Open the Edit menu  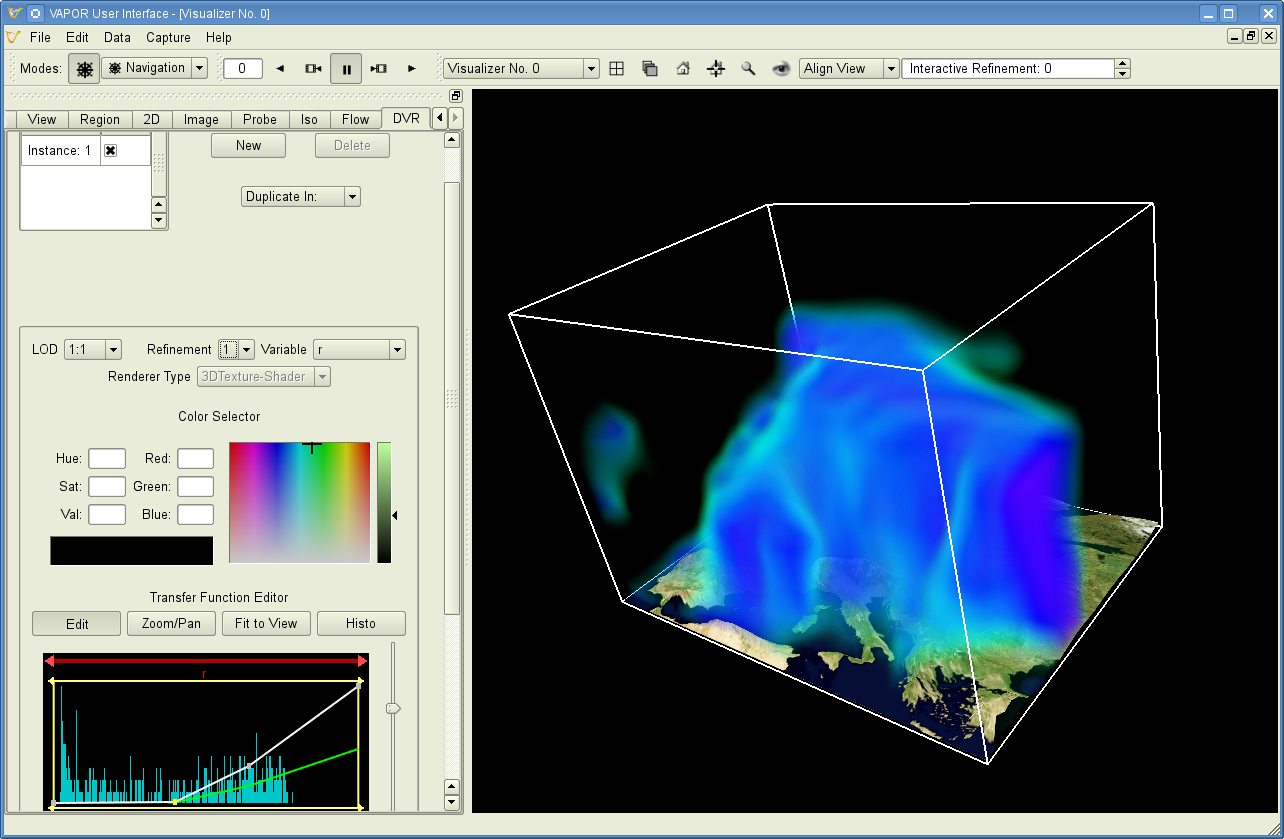pyautogui.click(x=77, y=37)
